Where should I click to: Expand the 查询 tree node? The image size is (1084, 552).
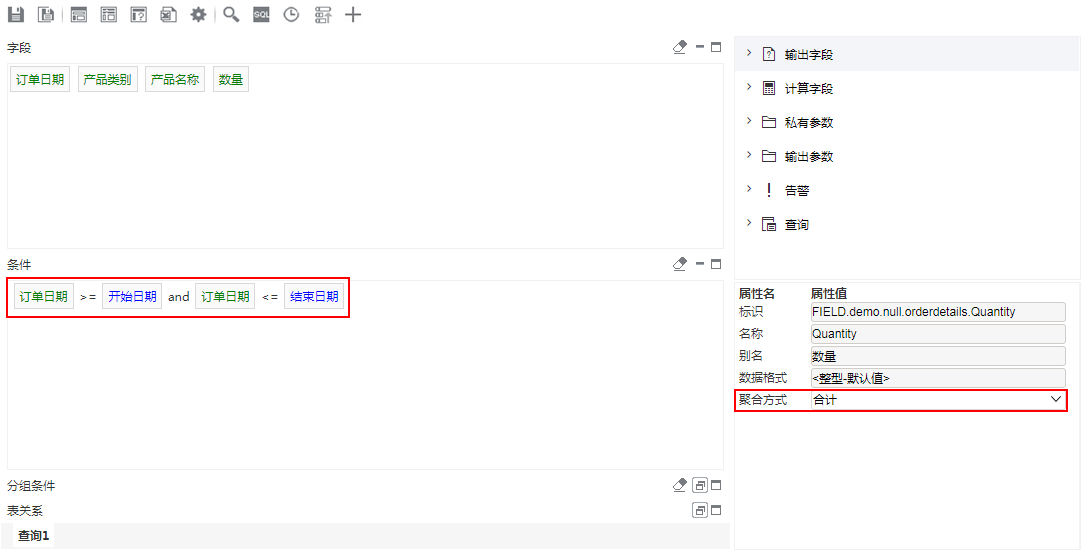749,222
